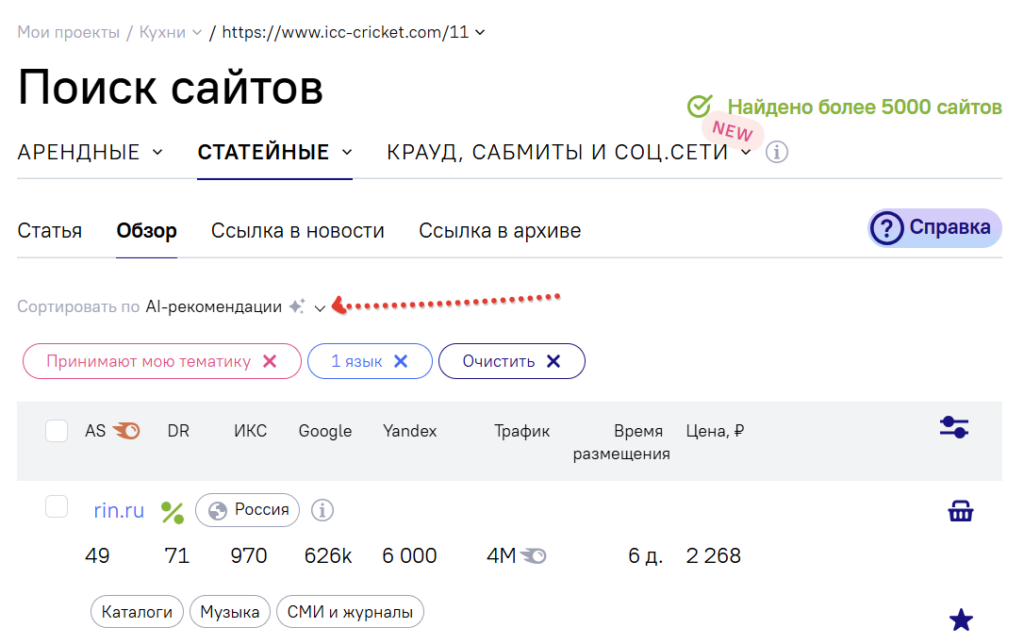This screenshot has height=644, width=1024.
Task: Add rin.ru to favorites with star icon
Action: [960, 620]
